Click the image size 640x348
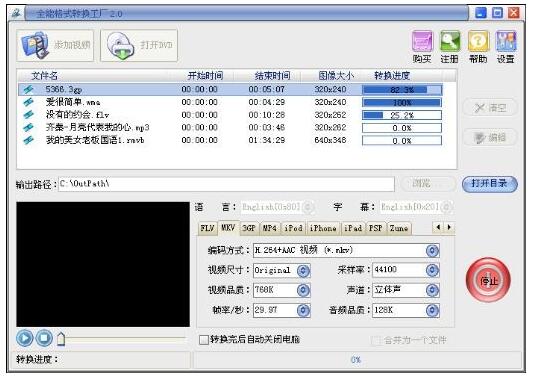This screenshot has width=547, height=376. pos(330,140)
